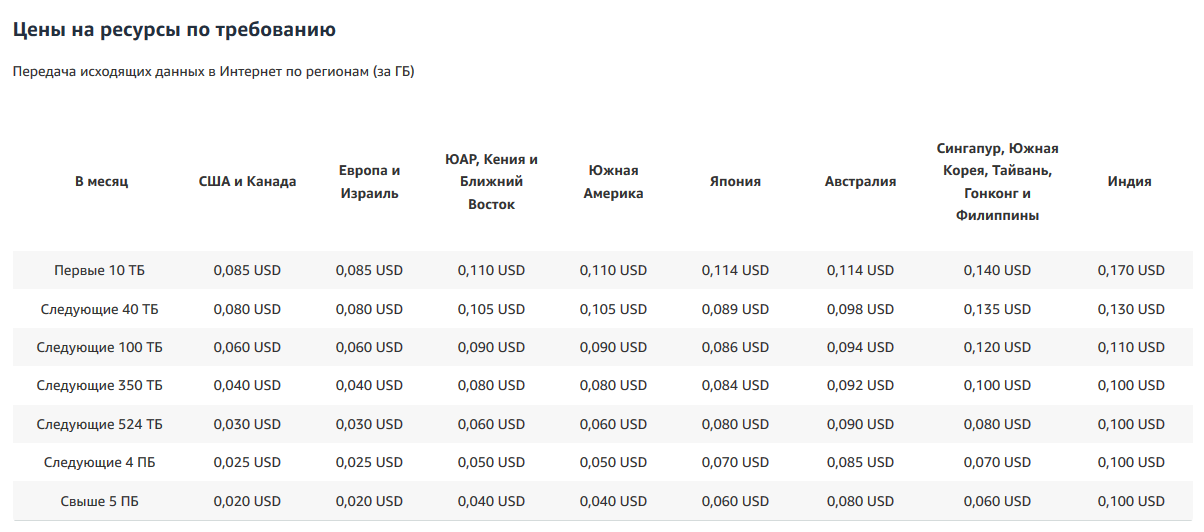Select the 'Первые 10 ТБ' row label
1204x532 pixels.
pyautogui.click(x=100, y=270)
